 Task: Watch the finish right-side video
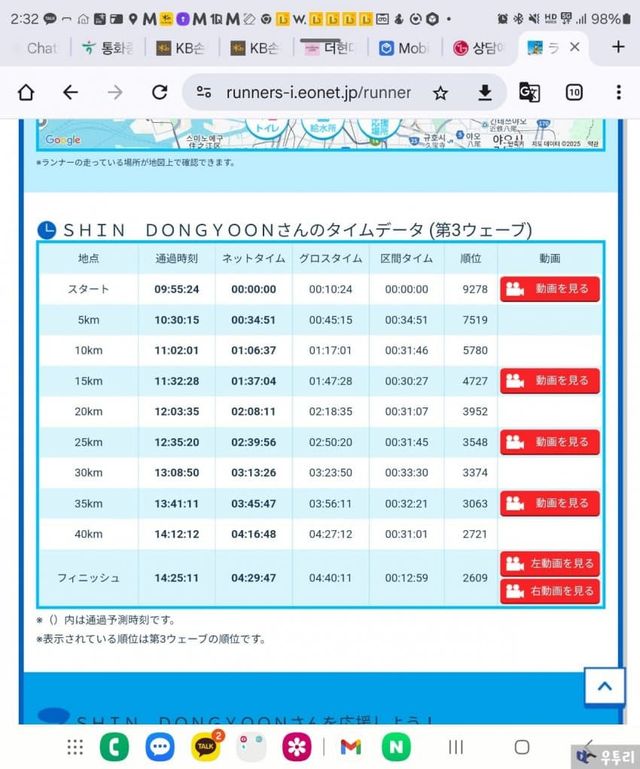coord(550,591)
